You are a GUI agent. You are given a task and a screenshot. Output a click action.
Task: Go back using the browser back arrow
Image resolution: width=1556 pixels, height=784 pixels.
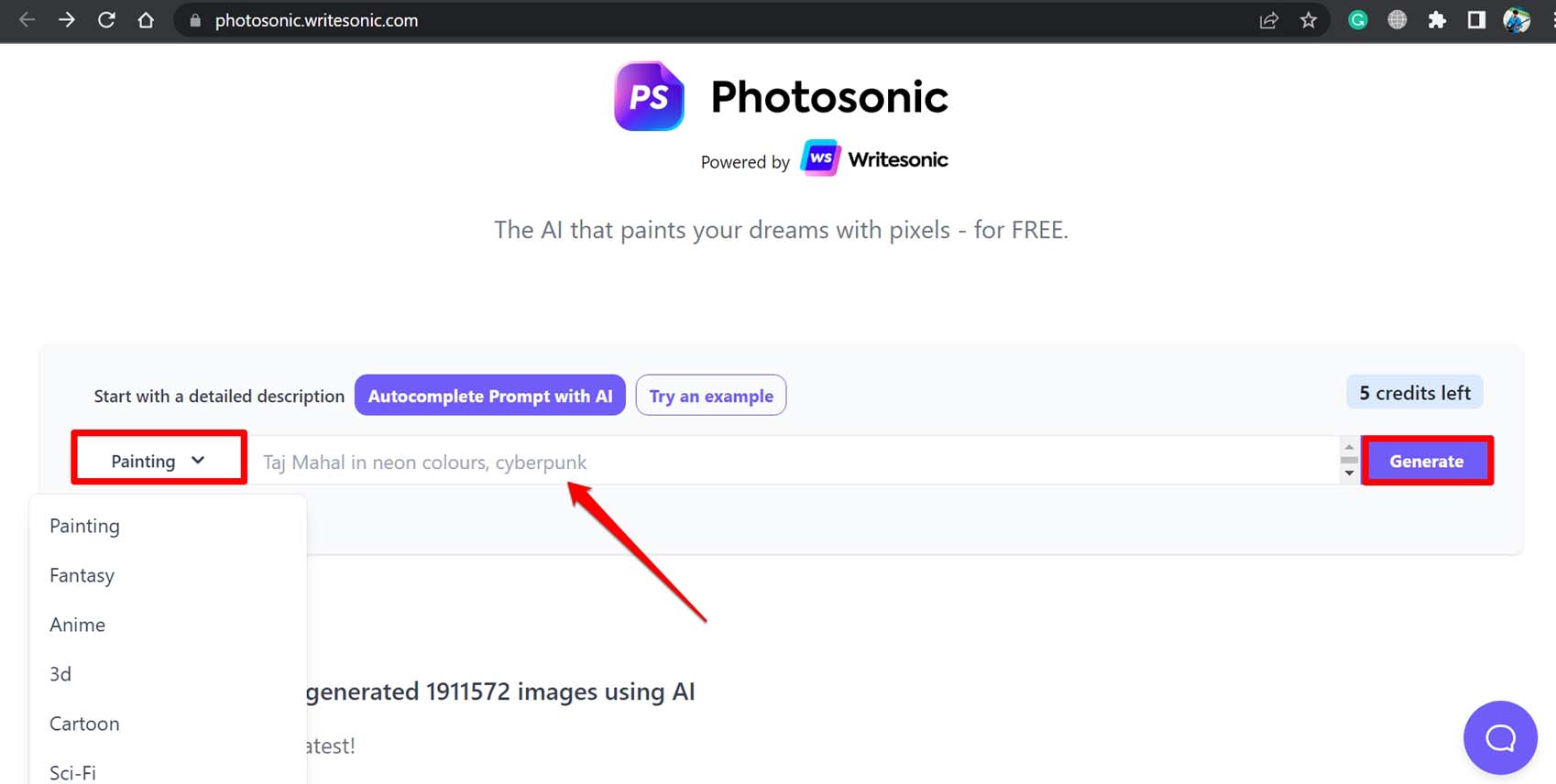pyautogui.click(x=27, y=20)
